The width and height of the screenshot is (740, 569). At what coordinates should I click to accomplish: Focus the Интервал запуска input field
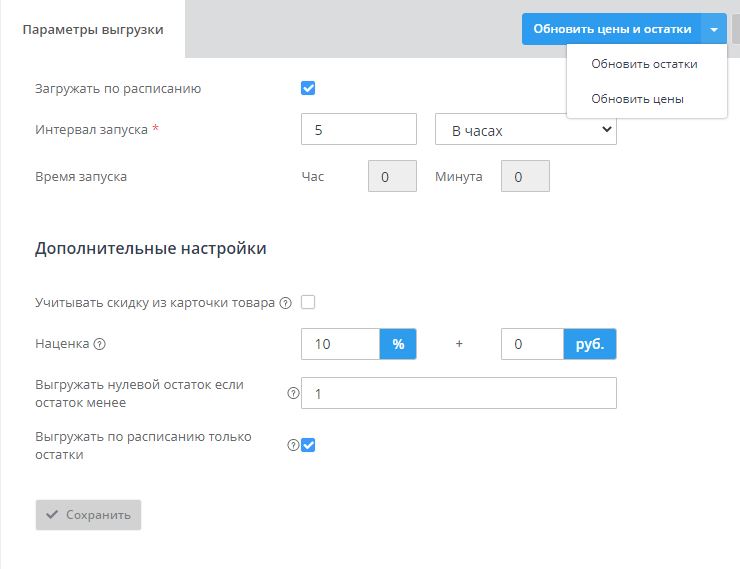(358, 130)
